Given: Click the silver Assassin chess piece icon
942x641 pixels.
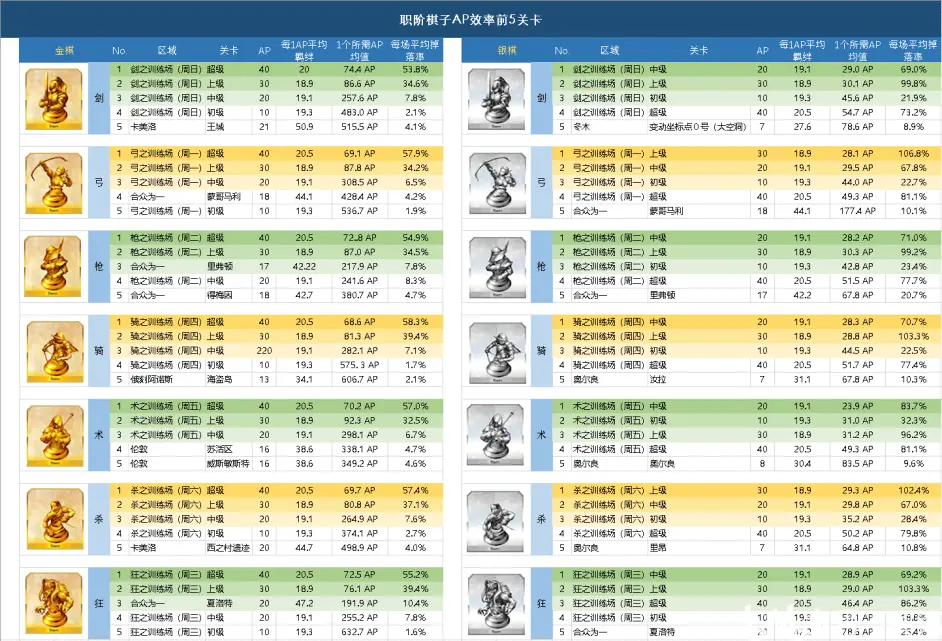Looking at the screenshot, I should [x=497, y=519].
